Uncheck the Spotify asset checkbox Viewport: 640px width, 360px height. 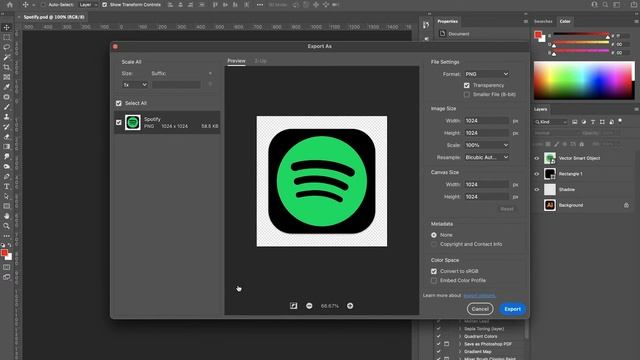click(x=119, y=122)
